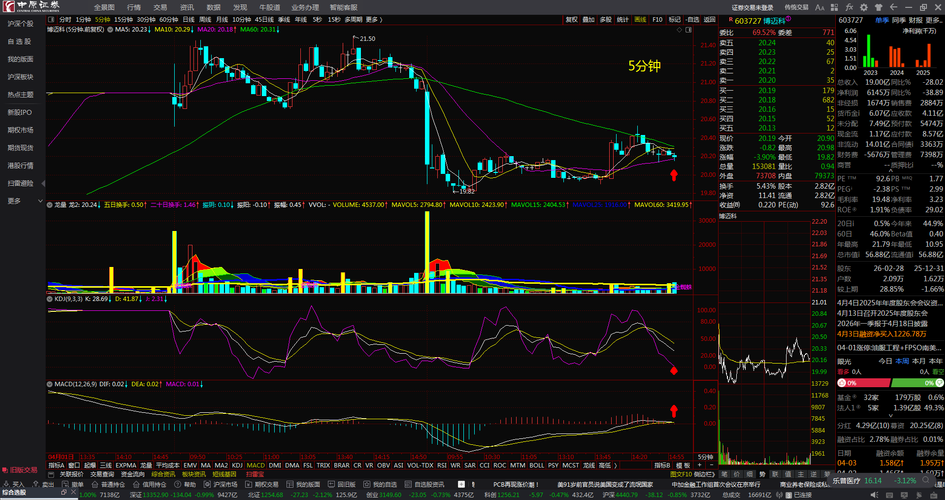The height and width of the screenshot is (500, 945).
Task: Click the F10 company info button
Action: click(x=658, y=19)
